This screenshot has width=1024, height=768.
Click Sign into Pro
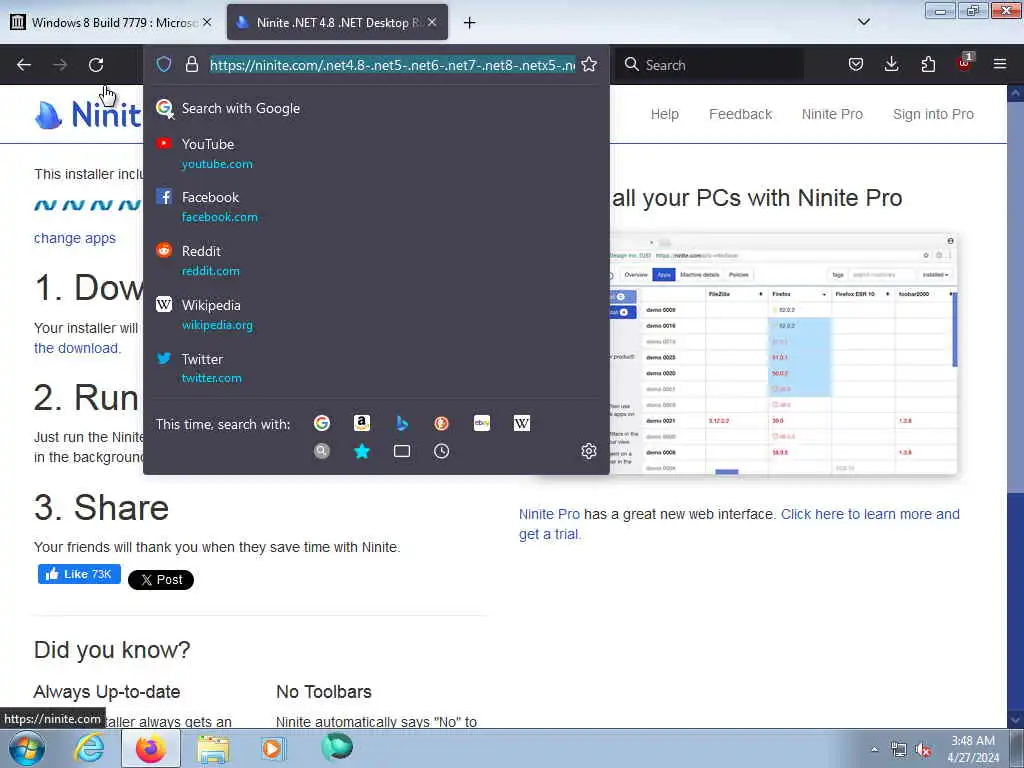point(933,114)
